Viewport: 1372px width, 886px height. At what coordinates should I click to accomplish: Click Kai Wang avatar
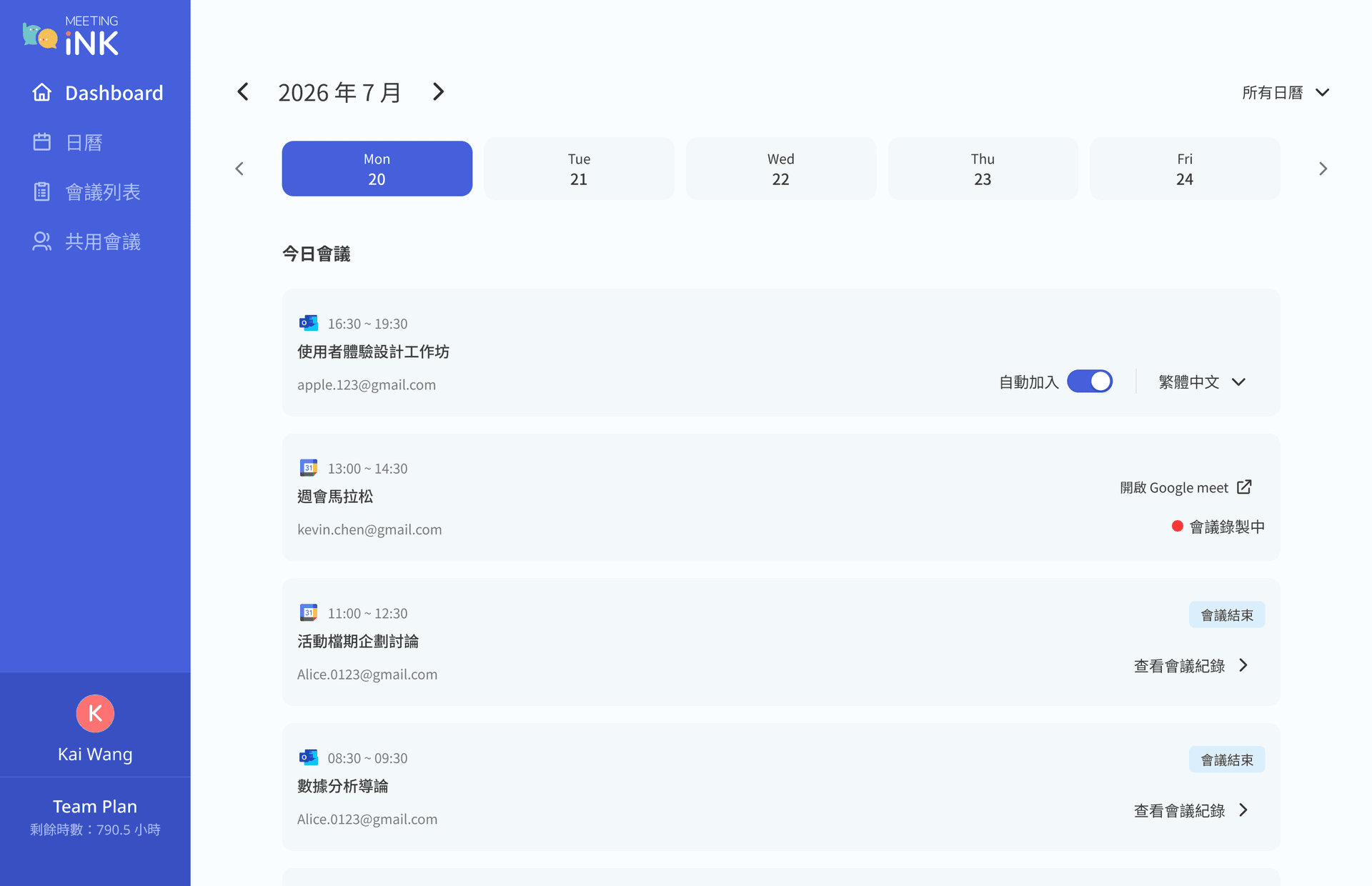(95, 713)
